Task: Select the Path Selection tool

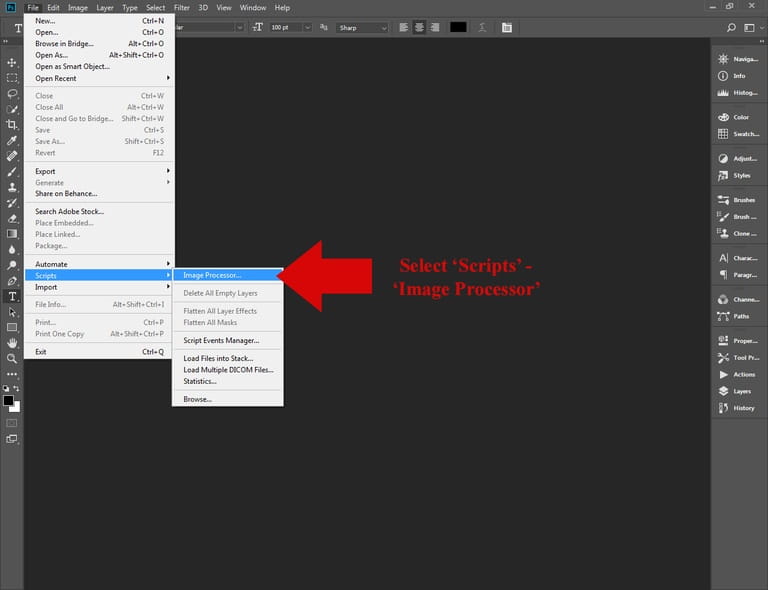Action: click(x=12, y=312)
